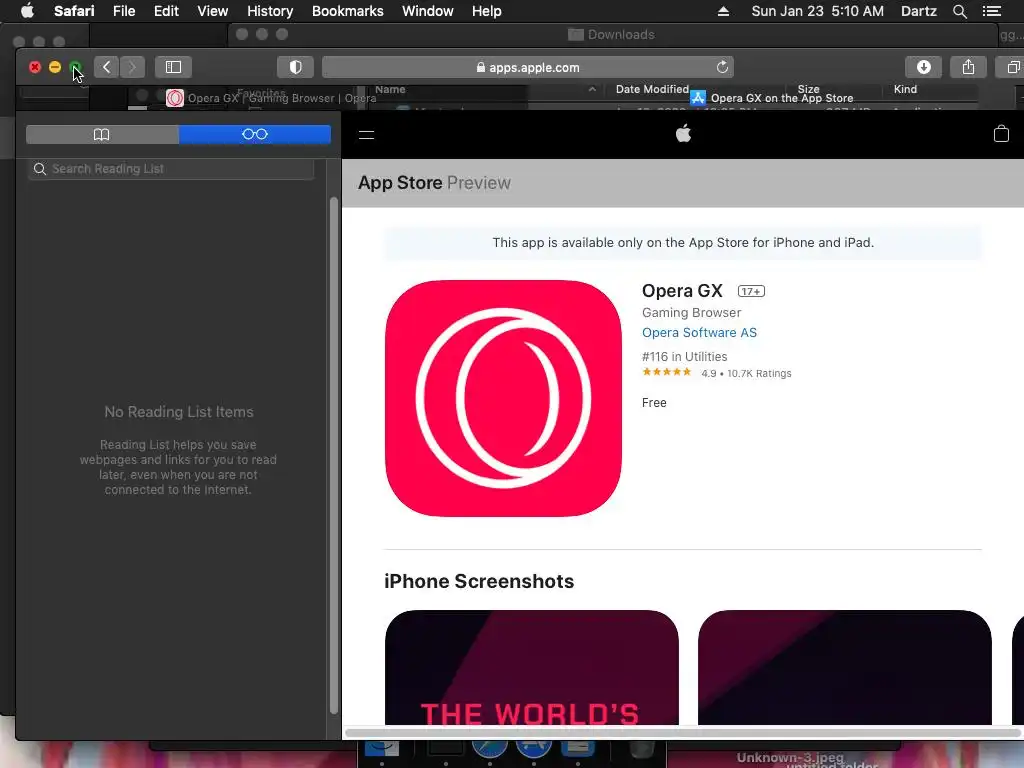This screenshot has width=1024, height=768.
Task: Sort by Kind column in the Downloads window
Action: click(x=905, y=89)
